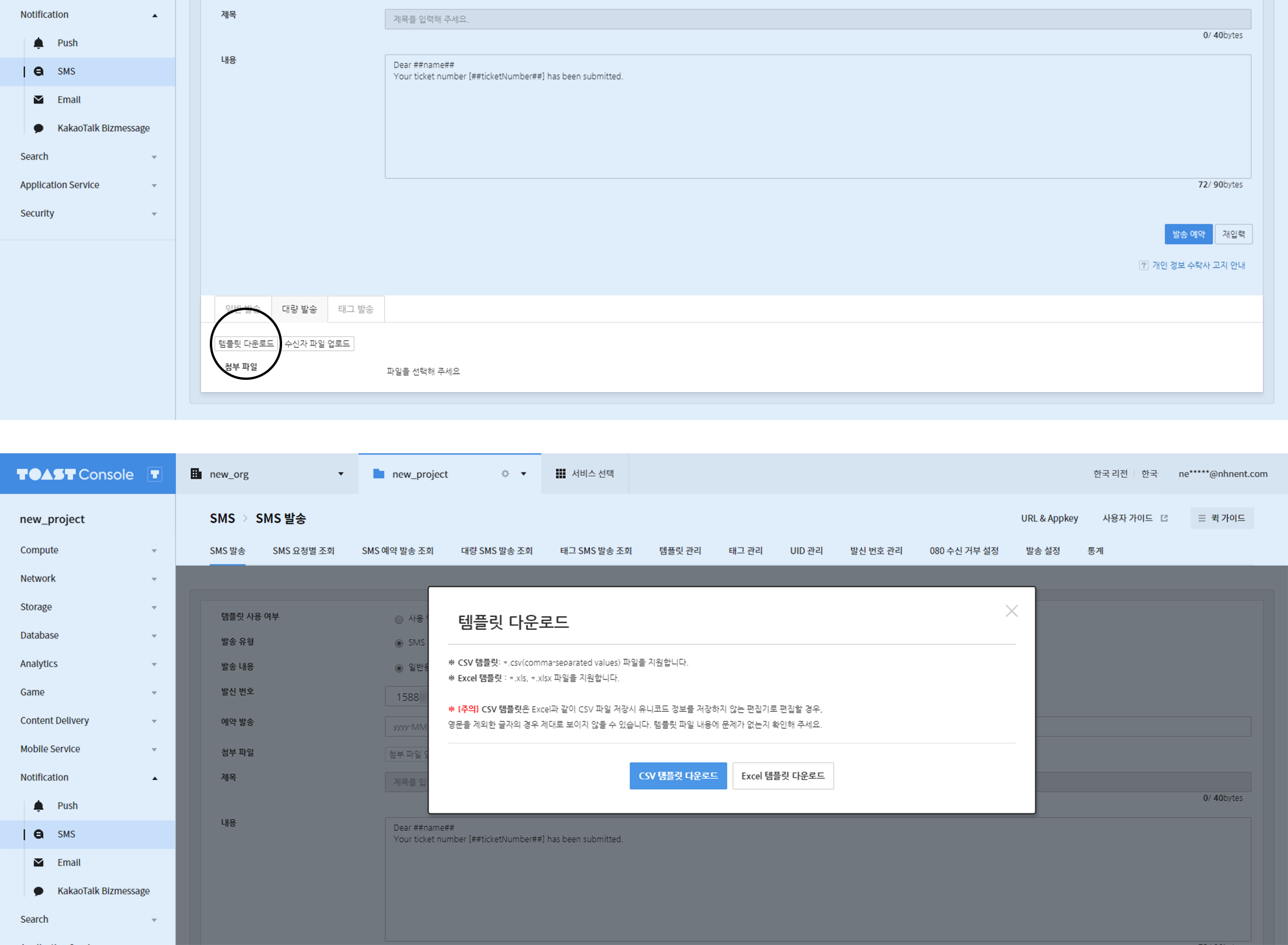1288x945 pixels.
Task: Switch to the 대량 SMS 발송 조회 tab
Action: (x=497, y=551)
